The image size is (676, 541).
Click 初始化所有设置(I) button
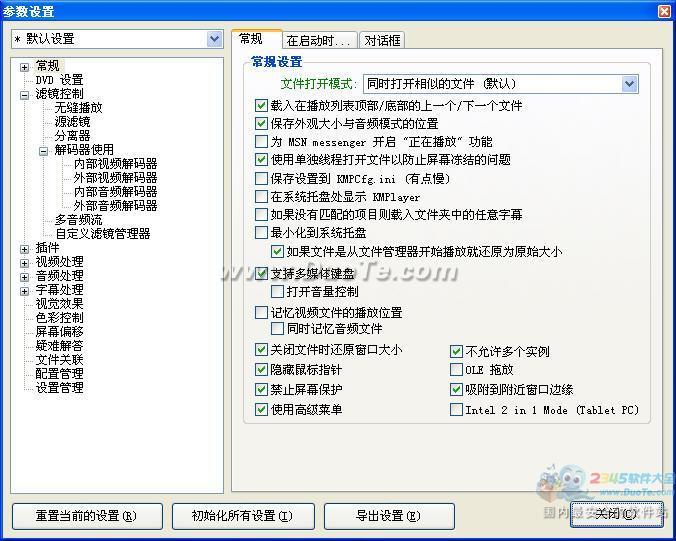click(243, 516)
